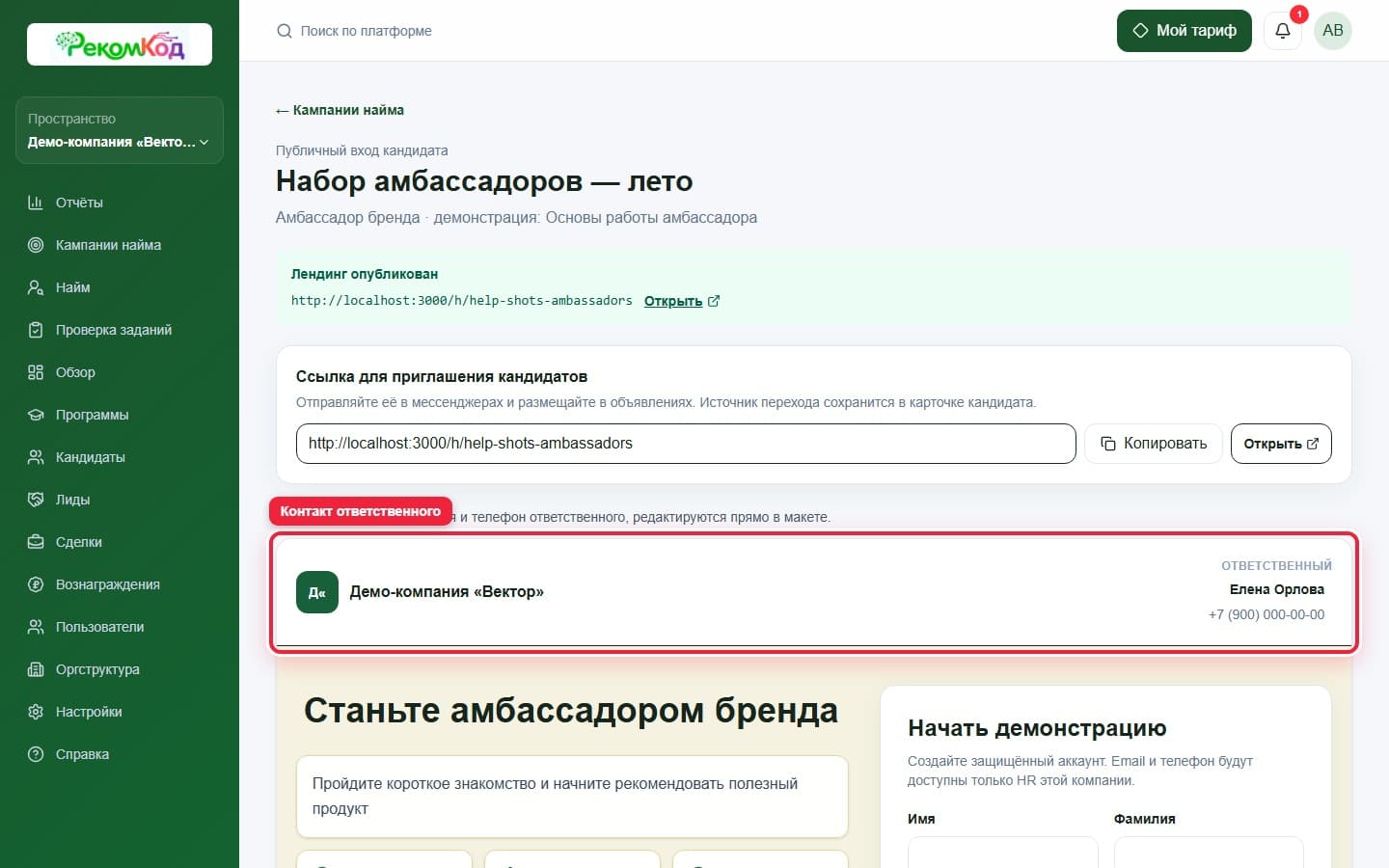This screenshot has height=868, width=1389.
Task: Open notifications bell icon
Action: click(1283, 31)
